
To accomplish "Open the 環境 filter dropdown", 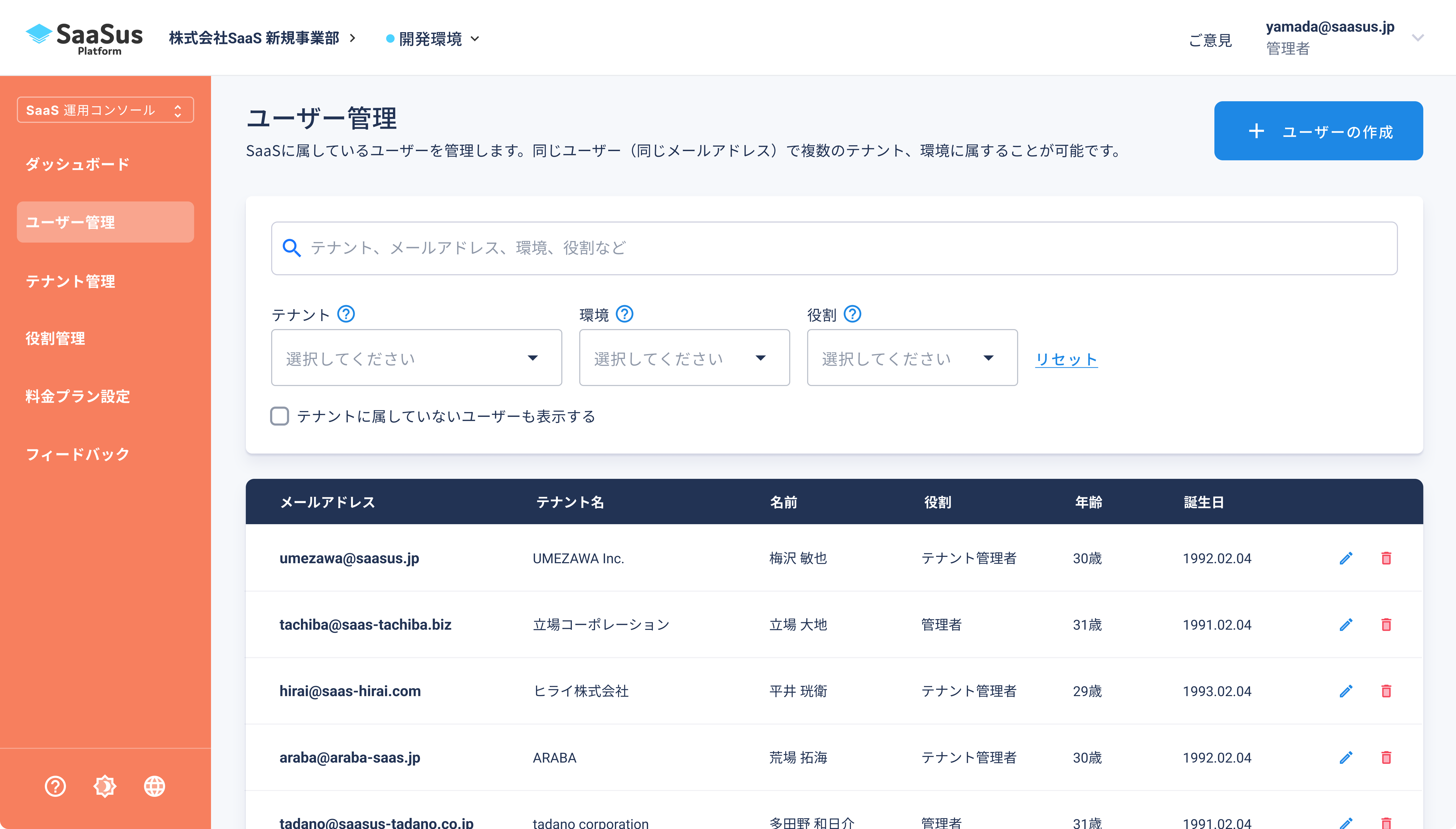I will [684, 358].
